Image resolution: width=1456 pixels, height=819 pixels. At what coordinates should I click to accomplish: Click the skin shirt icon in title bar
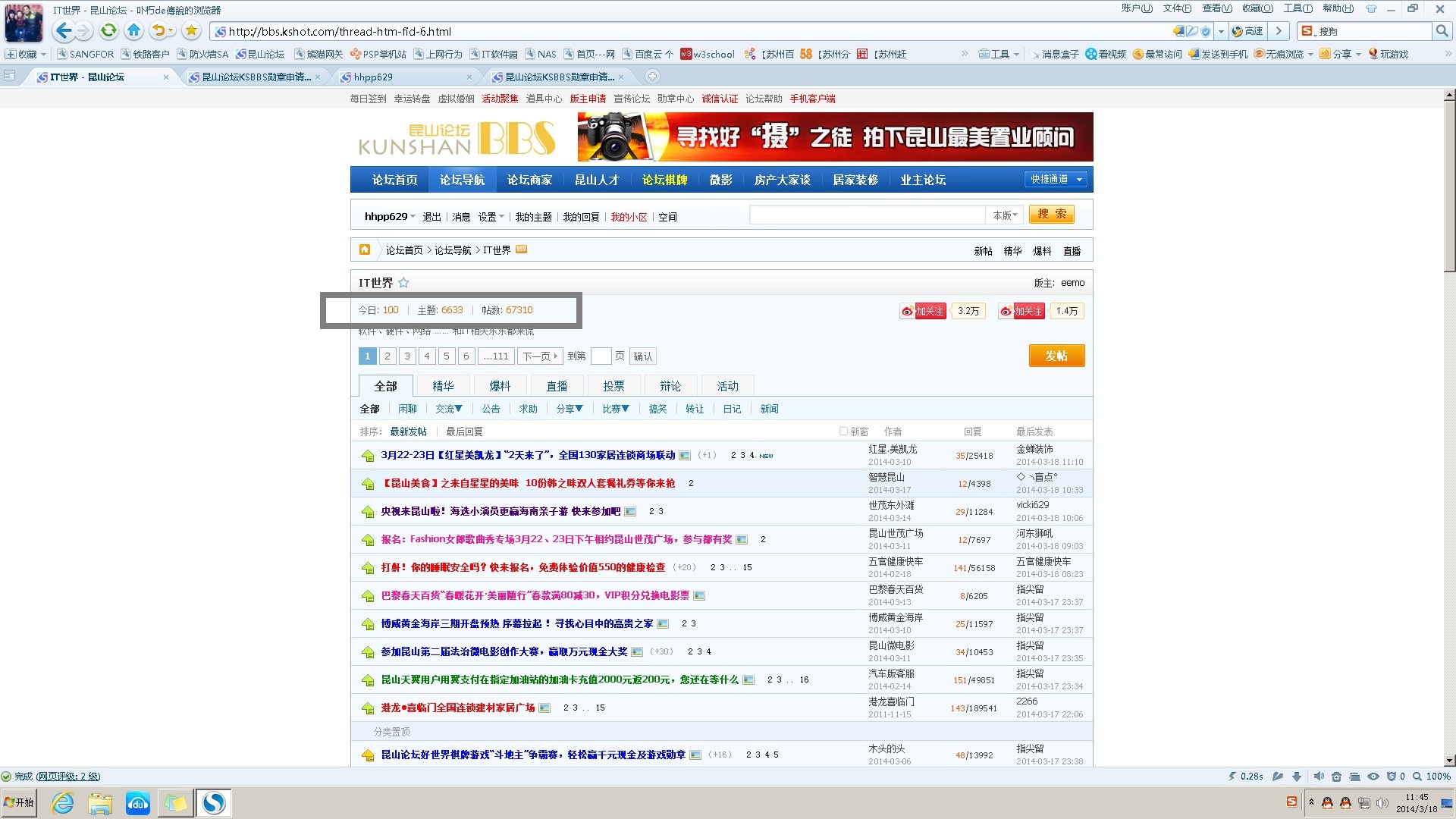[x=1371, y=9]
